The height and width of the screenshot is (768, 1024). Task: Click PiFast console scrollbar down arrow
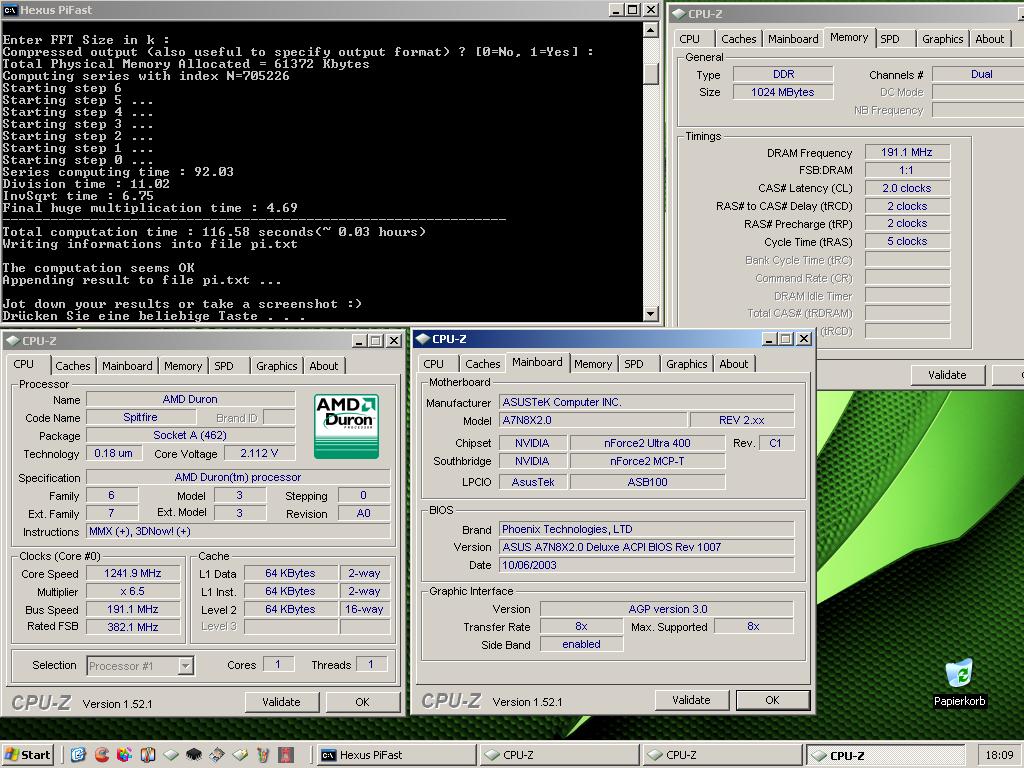pyautogui.click(x=650, y=314)
